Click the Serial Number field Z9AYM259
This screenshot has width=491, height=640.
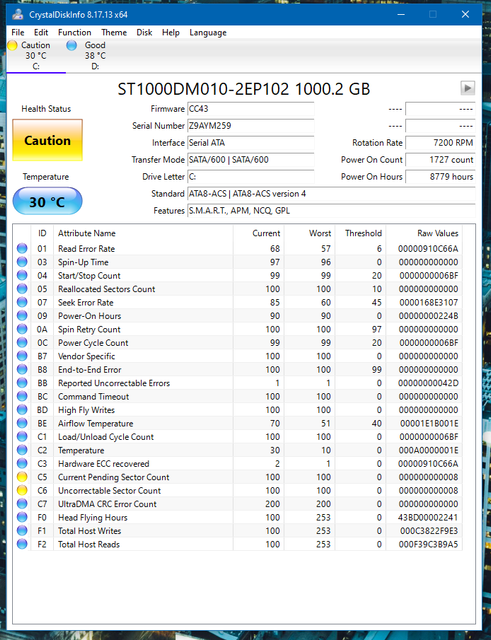[x=251, y=126]
